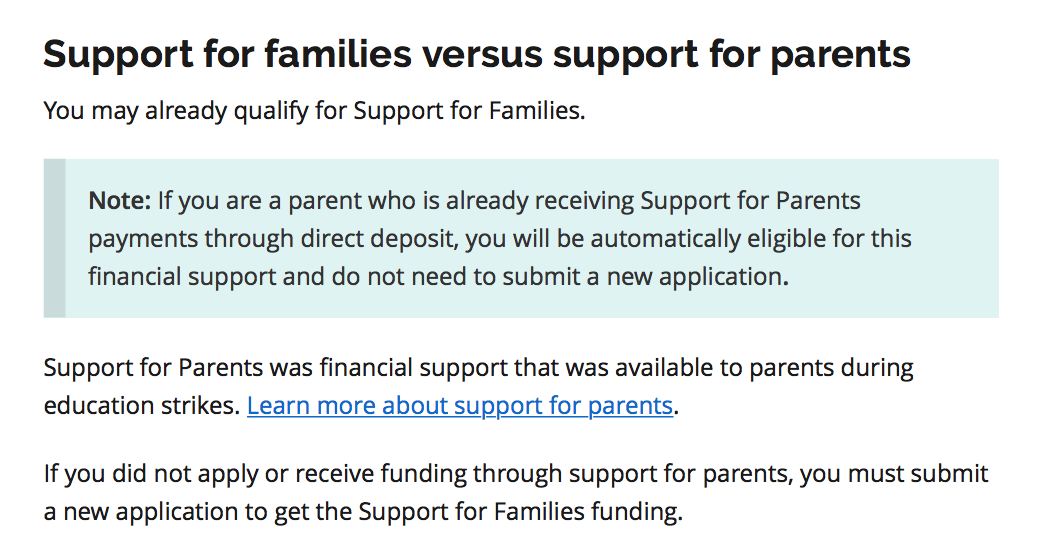Viewport: 1058px width, 550px height.
Task: Click the dark teal bar on the note box
Action: click(x=55, y=238)
